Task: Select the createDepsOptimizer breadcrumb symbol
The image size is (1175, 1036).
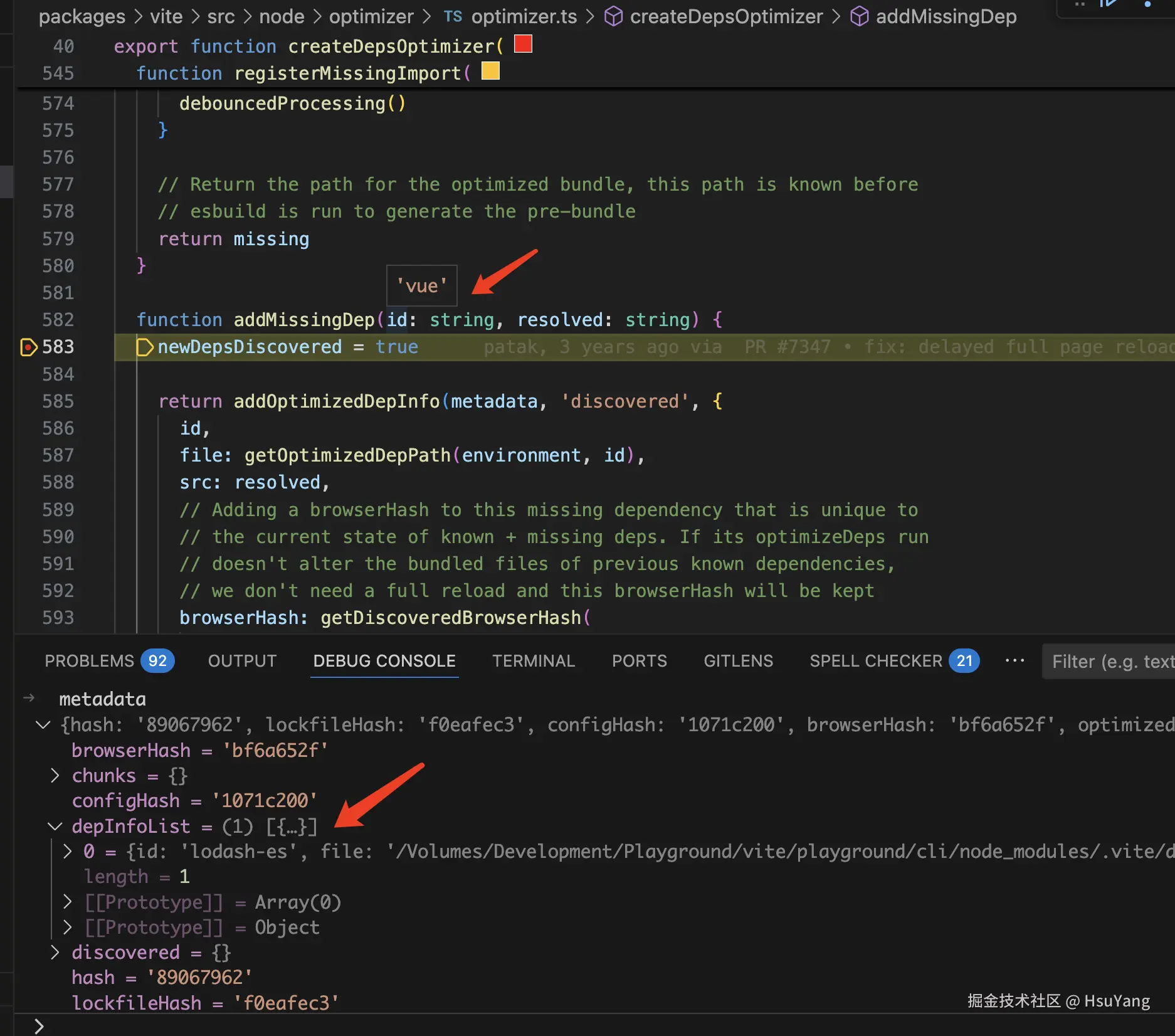Action: tap(714, 16)
